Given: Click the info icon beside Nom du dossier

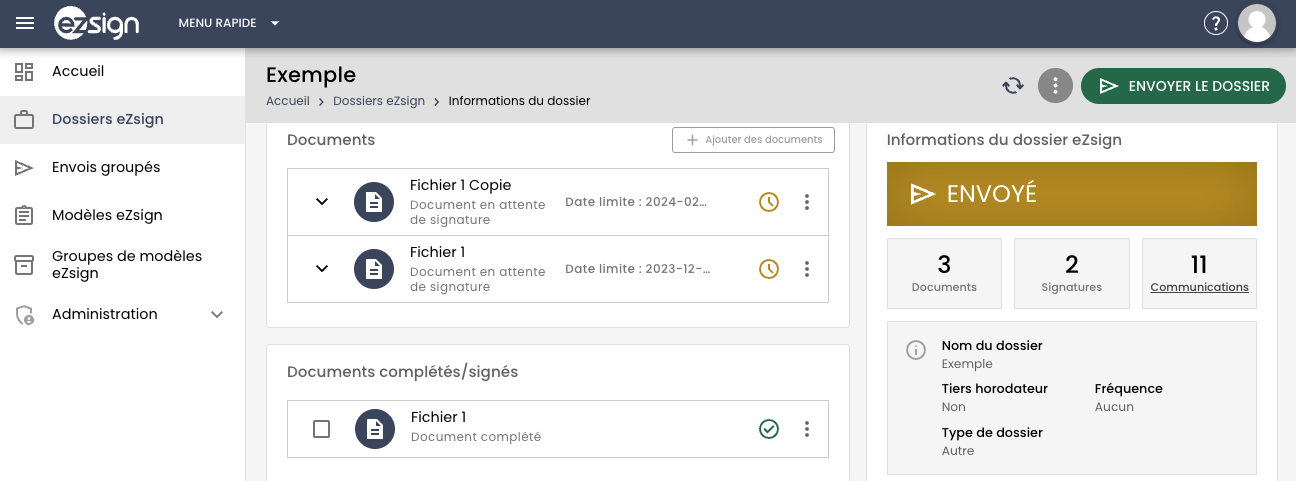Looking at the screenshot, I should (915, 350).
